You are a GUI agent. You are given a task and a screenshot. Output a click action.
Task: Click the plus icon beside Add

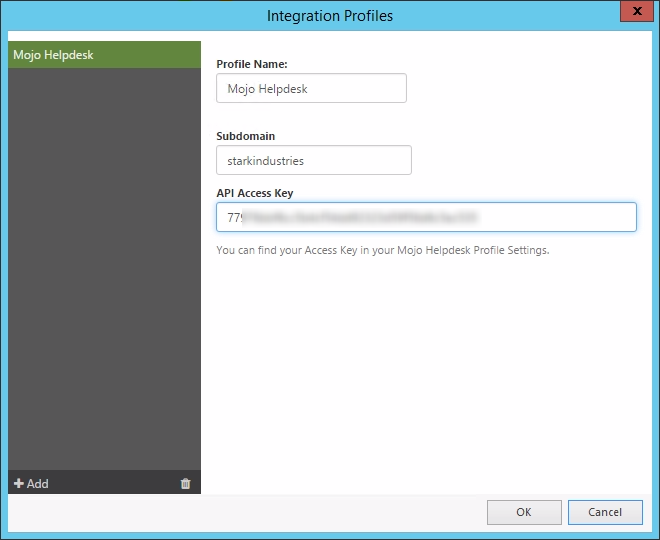click(19, 484)
